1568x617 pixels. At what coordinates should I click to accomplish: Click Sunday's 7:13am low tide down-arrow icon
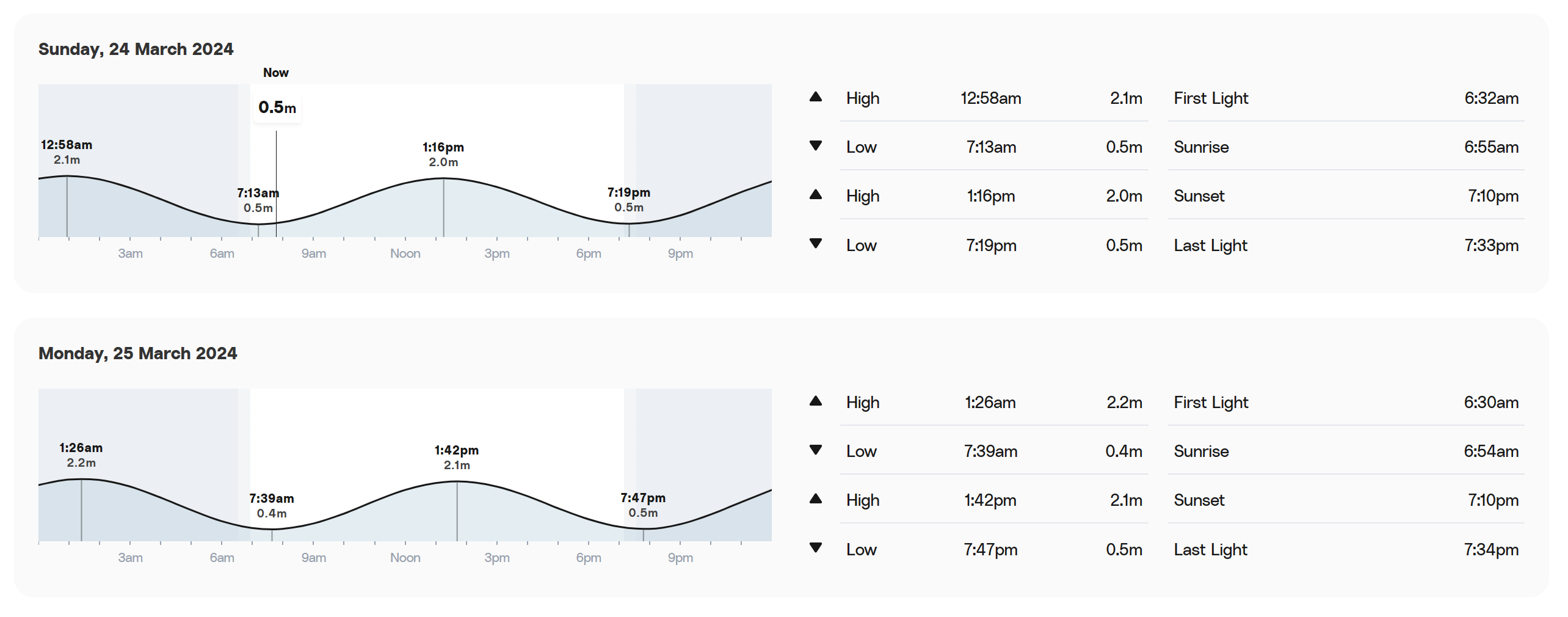coord(815,146)
